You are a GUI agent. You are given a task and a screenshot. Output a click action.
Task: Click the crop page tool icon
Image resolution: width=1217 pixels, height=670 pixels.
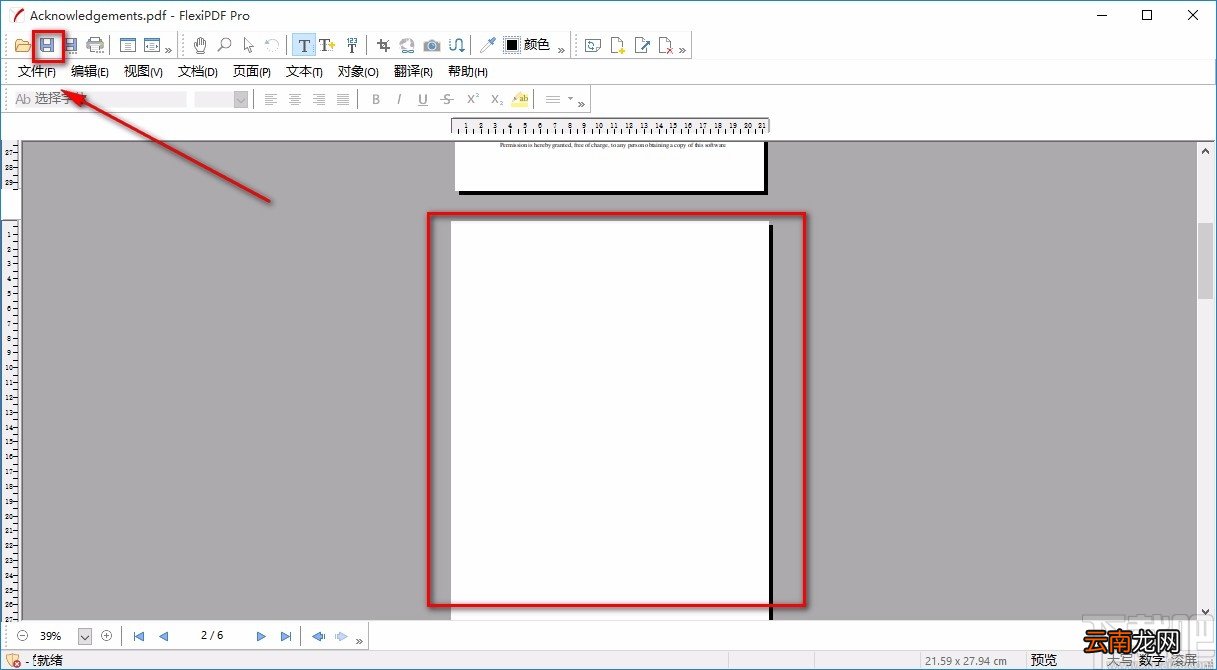point(383,45)
